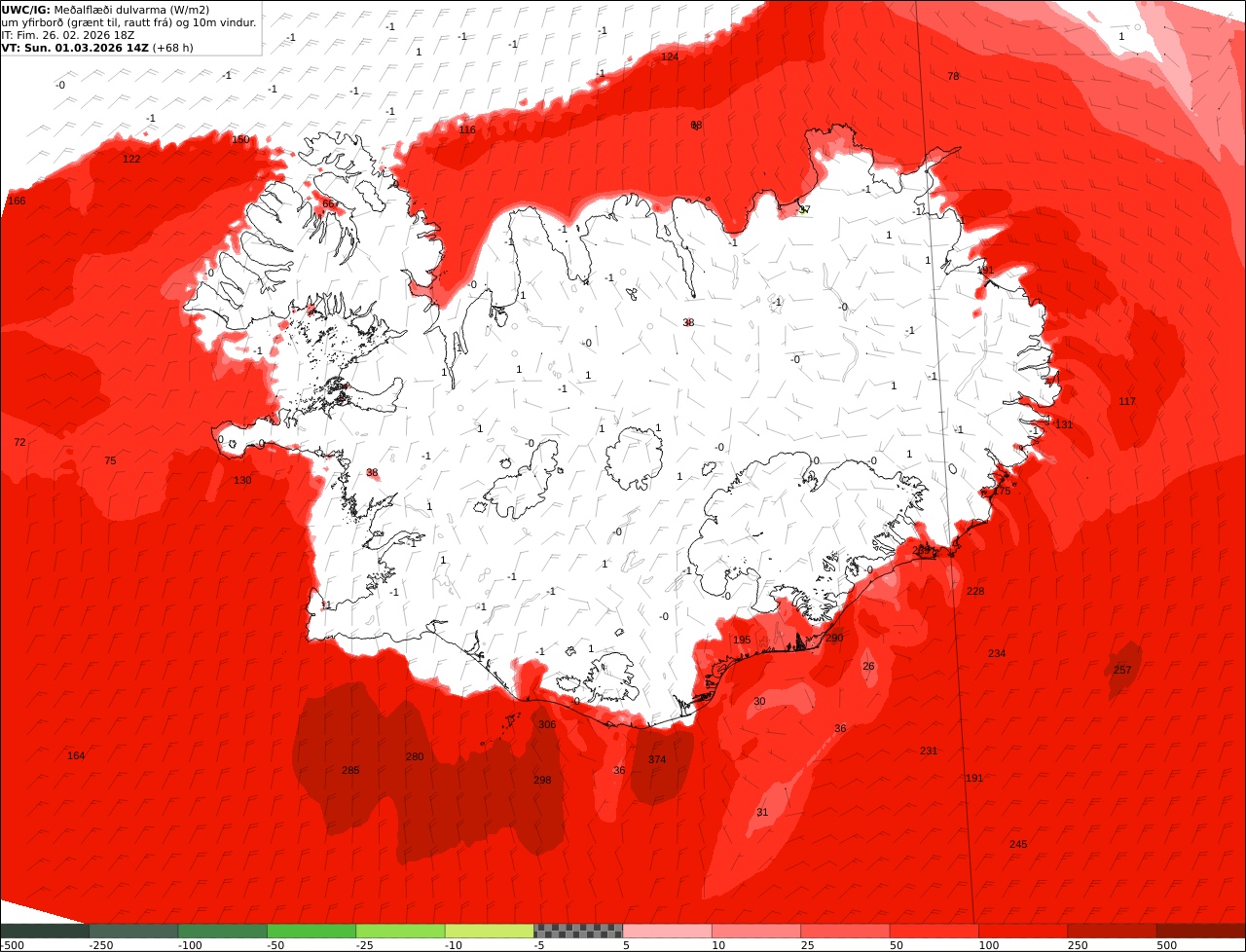Click the flux value 228 off southeast coast
The width and height of the screenshot is (1246, 952).
click(x=975, y=591)
